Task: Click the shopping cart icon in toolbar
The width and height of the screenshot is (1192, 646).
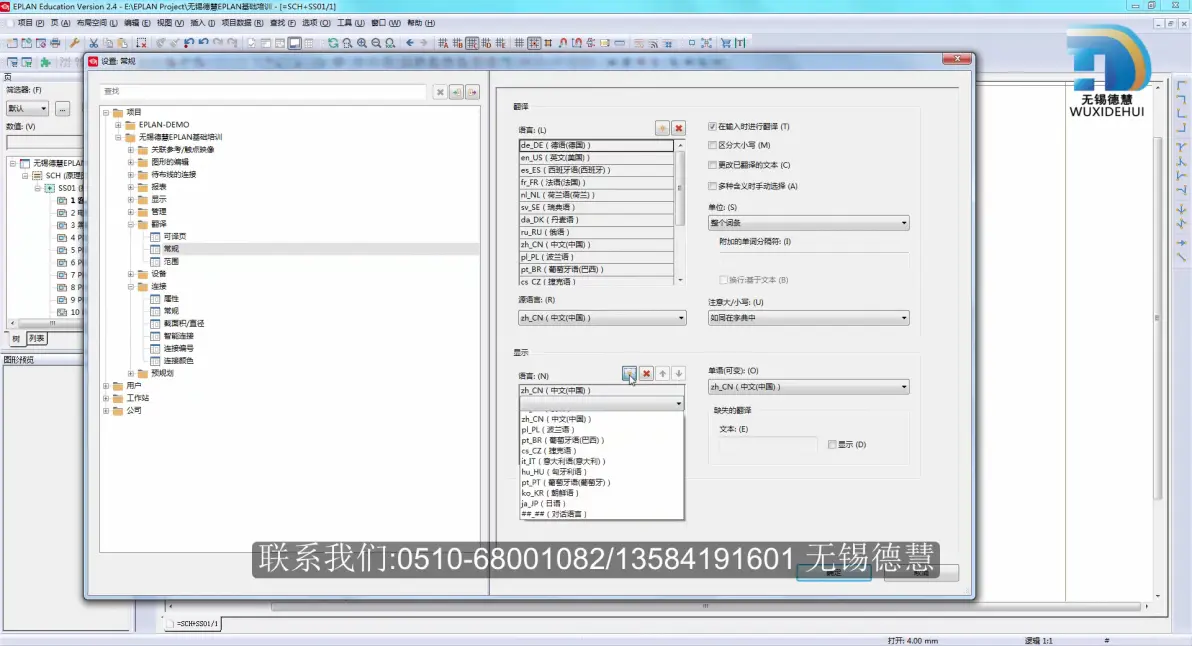Action: point(726,43)
